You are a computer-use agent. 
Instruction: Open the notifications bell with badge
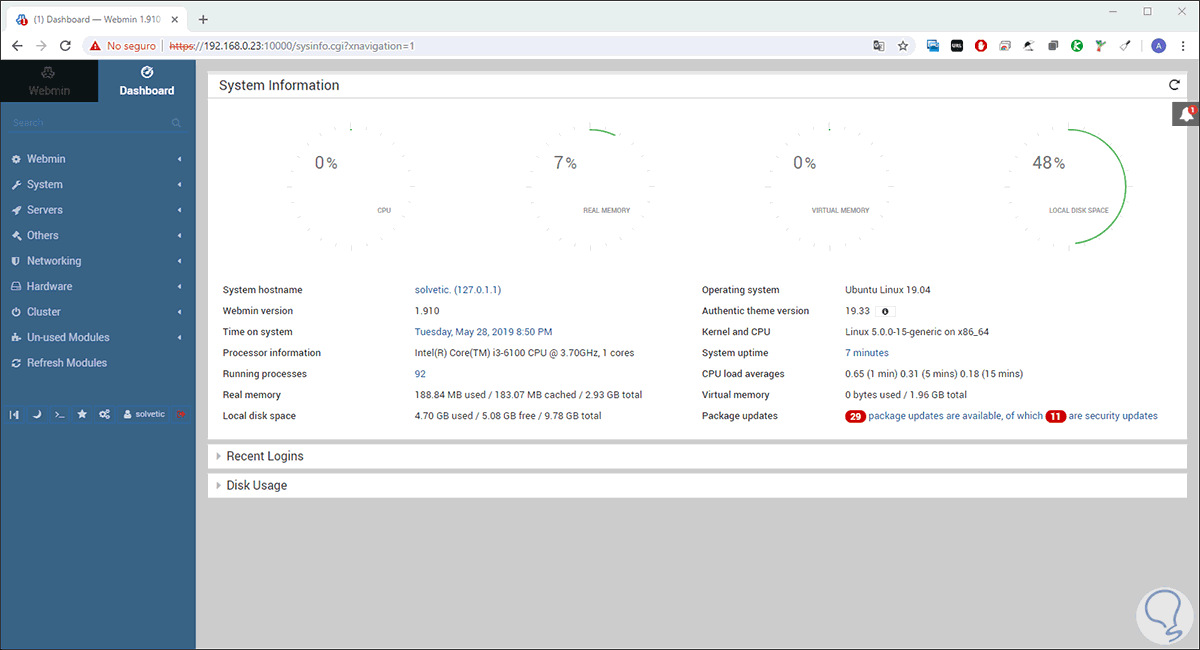(x=1186, y=115)
